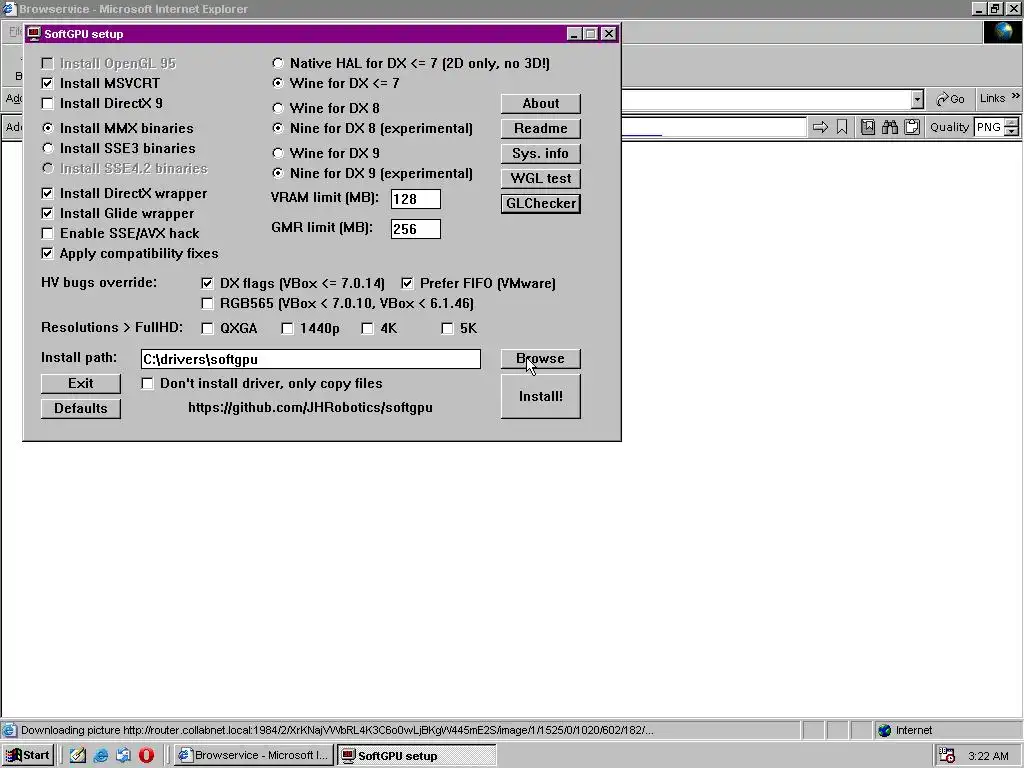Click the bookmark icon in Browservice toolbar
The height and width of the screenshot is (768, 1024).
(842, 127)
